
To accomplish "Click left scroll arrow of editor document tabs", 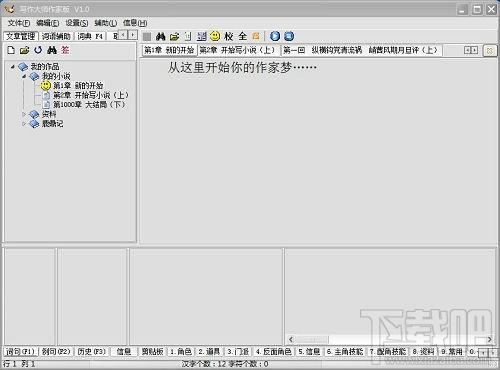I will (467, 50).
